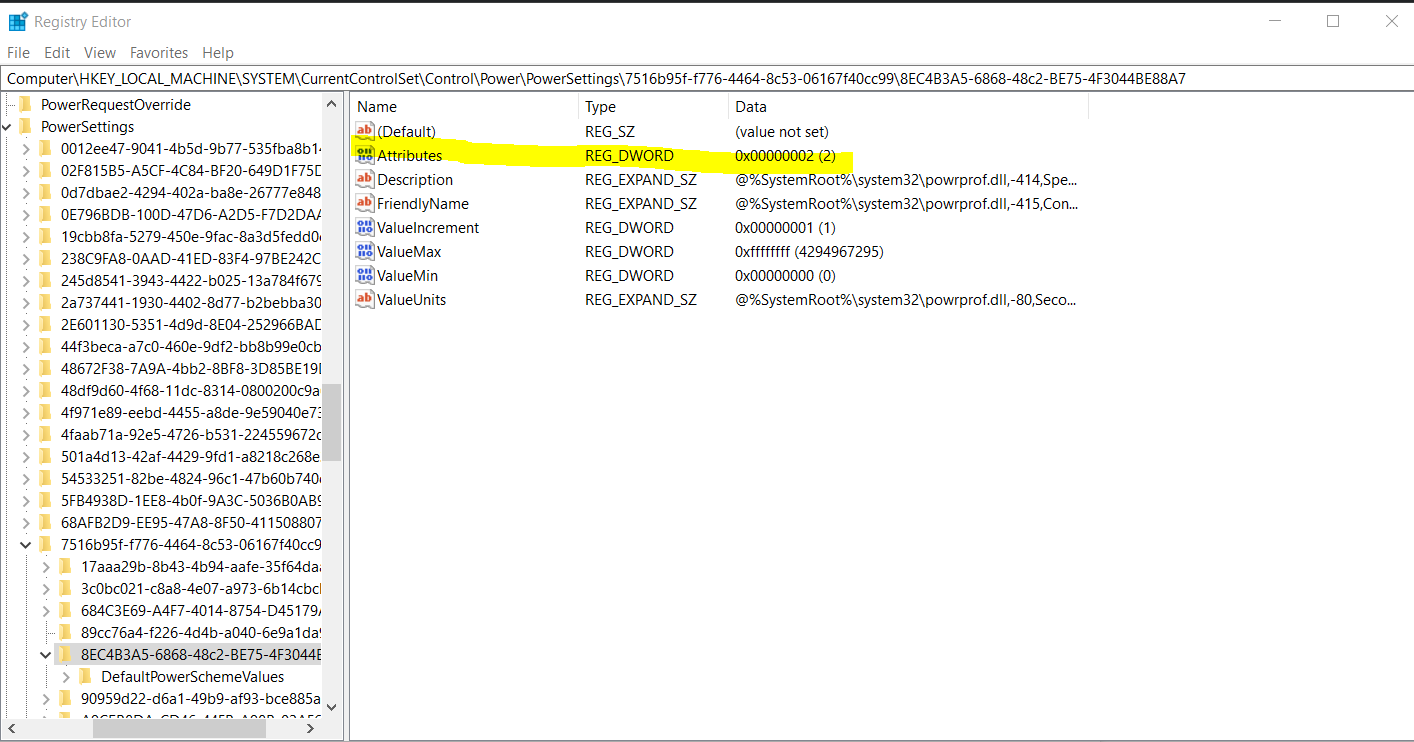The height and width of the screenshot is (742, 1414).
Task: Select the ValueUnits string icon
Action: (x=365, y=300)
